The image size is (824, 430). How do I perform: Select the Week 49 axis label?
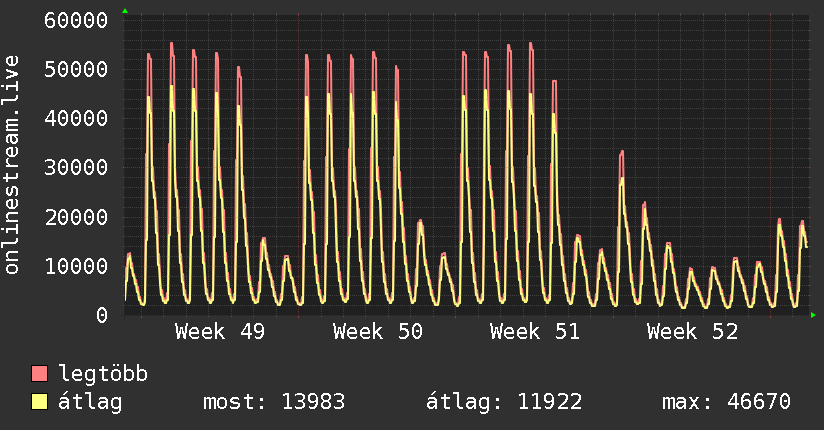coord(220,332)
